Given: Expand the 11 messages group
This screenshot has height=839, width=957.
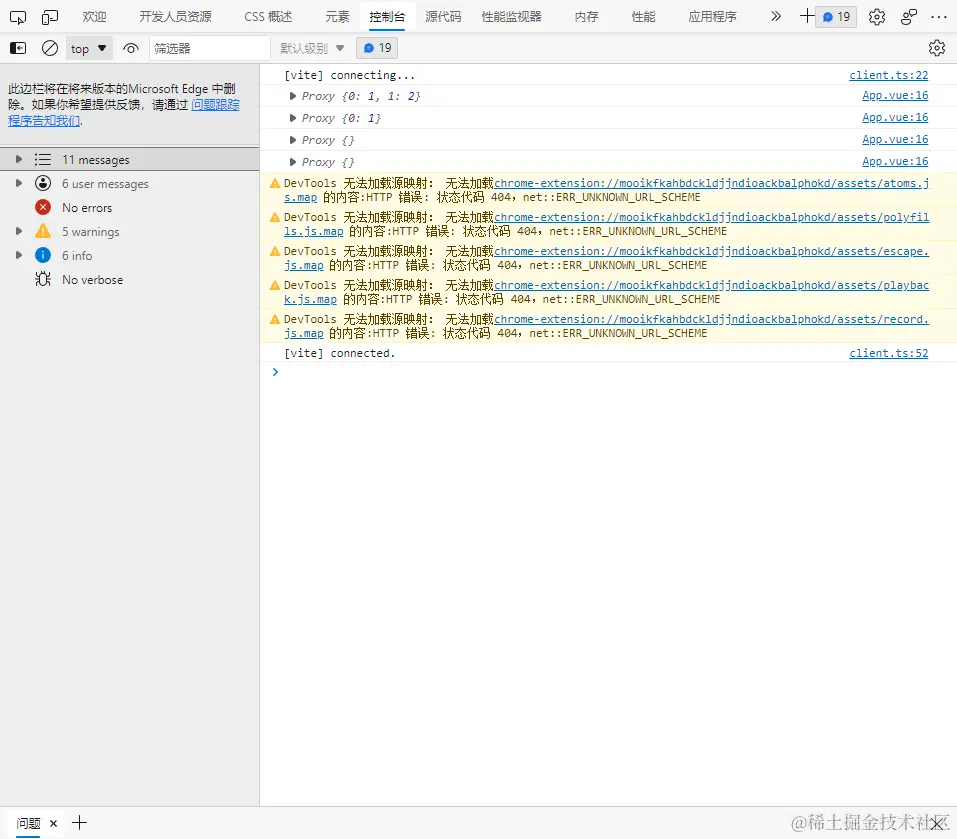Looking at the screenshot, I should click(x=19, y=159).
